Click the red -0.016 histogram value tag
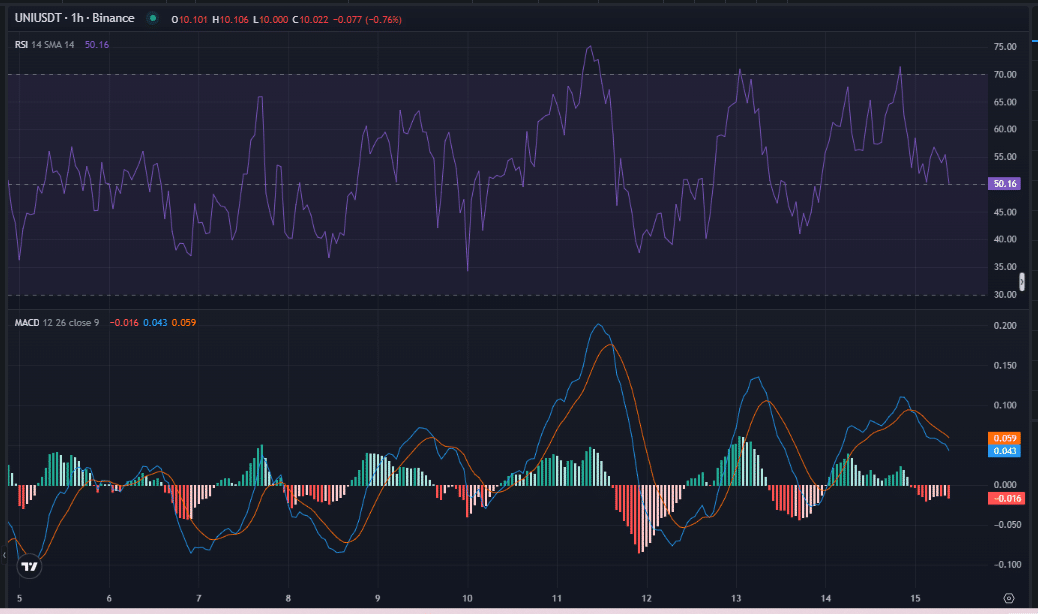Image resolution: width=1038 pixels, height=614 pixels. coord(1006,498)
